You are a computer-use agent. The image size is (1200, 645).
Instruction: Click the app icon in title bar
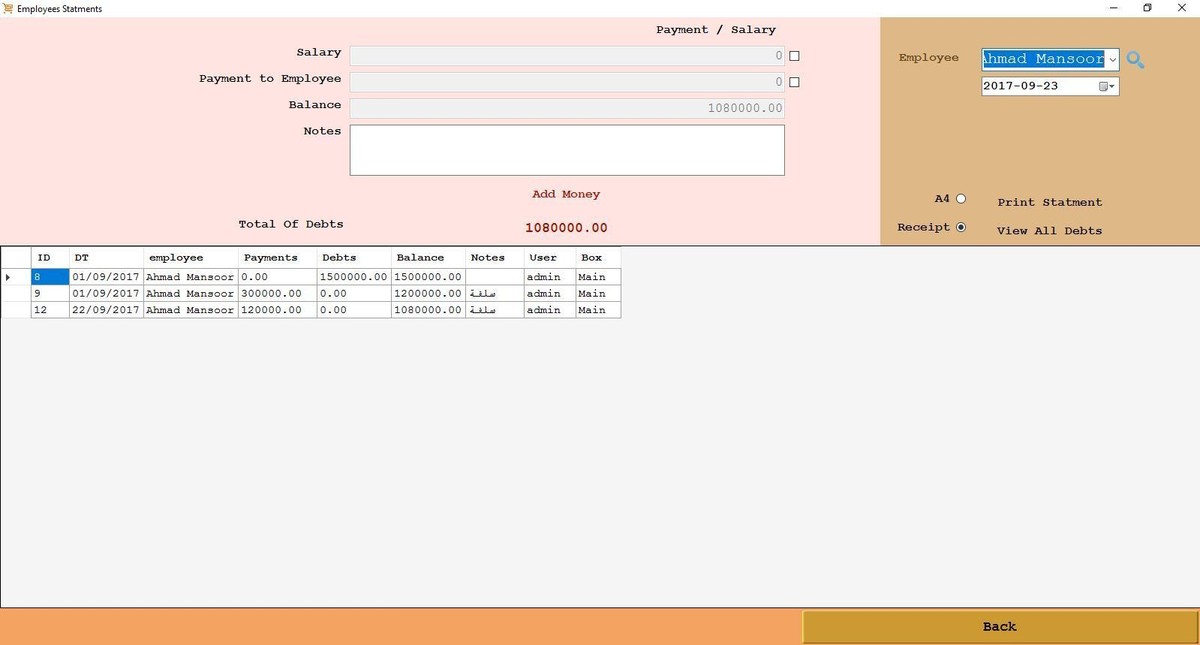point(8,8)
